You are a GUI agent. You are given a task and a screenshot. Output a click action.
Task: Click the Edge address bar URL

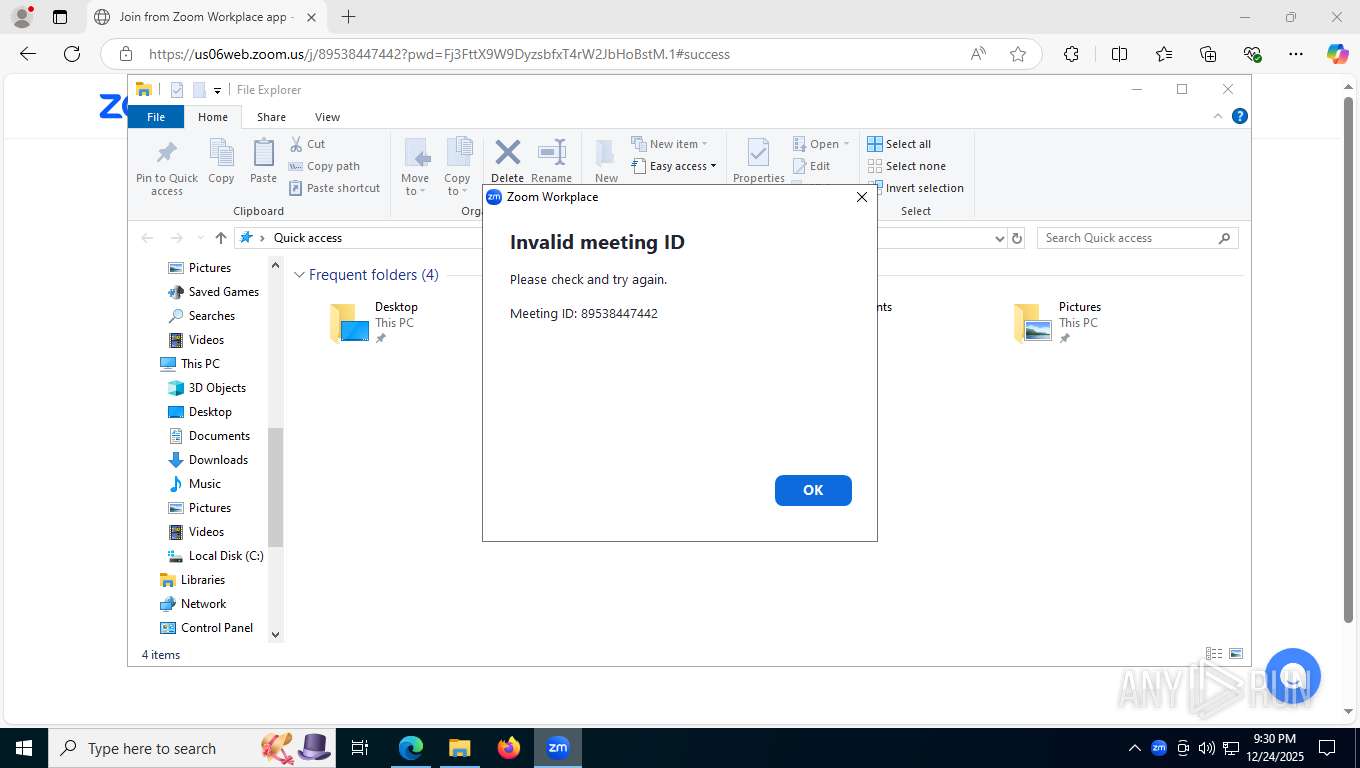(439, 54)
